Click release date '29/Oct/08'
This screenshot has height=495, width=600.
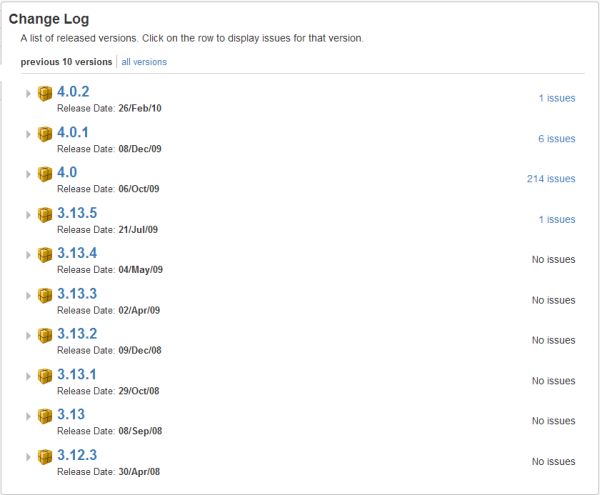[139, 391]
